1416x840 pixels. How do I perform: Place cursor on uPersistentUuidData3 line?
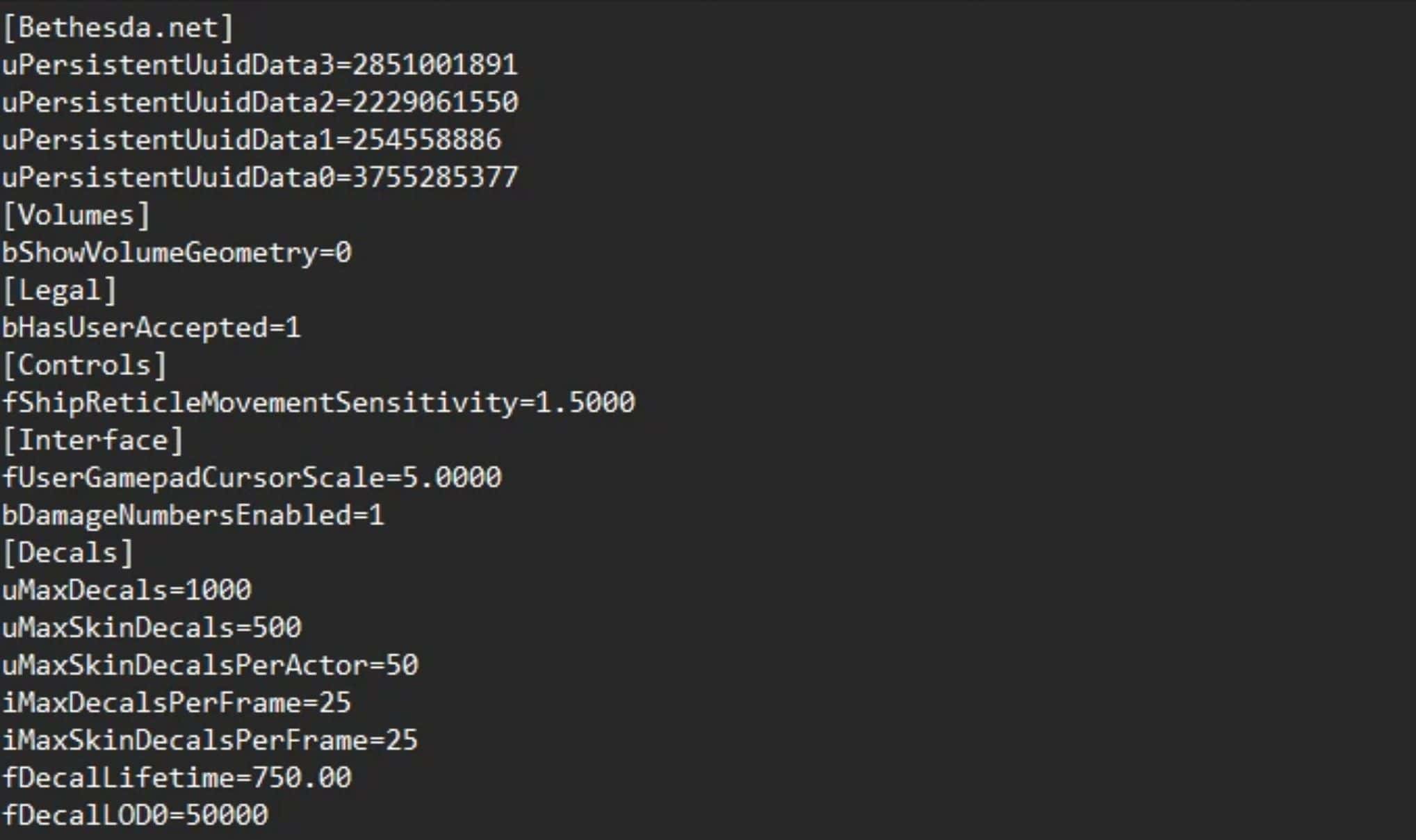(259, 65)
